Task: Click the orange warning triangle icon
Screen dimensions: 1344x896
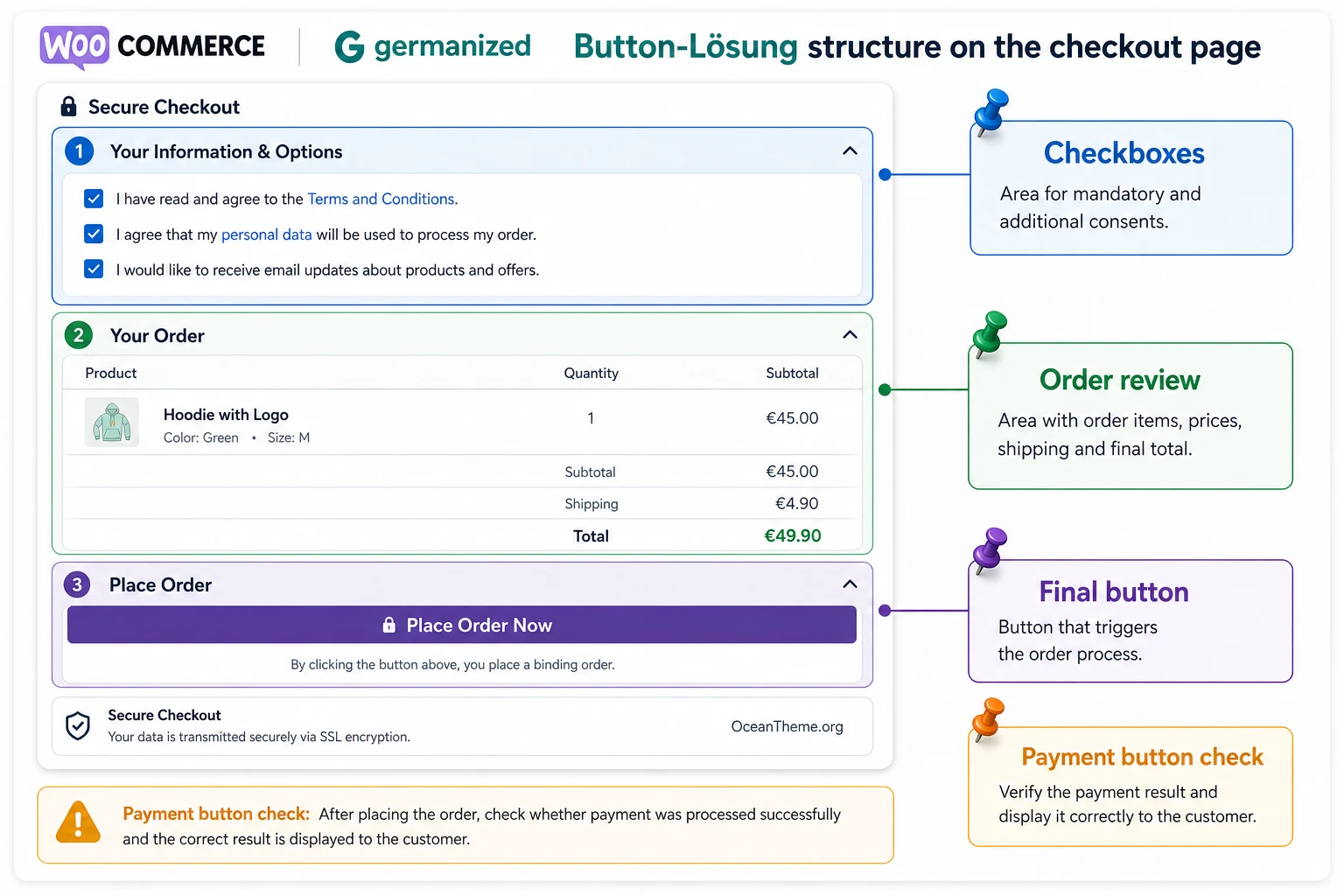Action: pyautogui.click(x=79, y=822)
